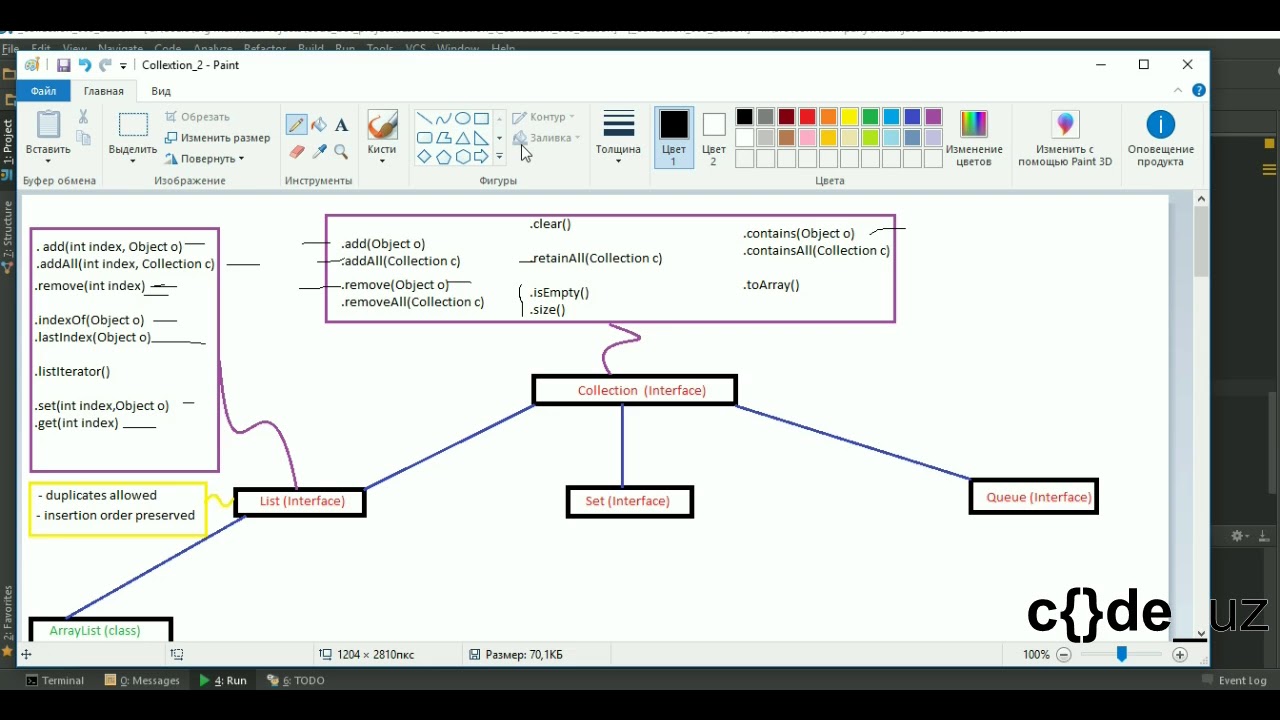Open the Event Log in IDE

(x=1235, y=680)
